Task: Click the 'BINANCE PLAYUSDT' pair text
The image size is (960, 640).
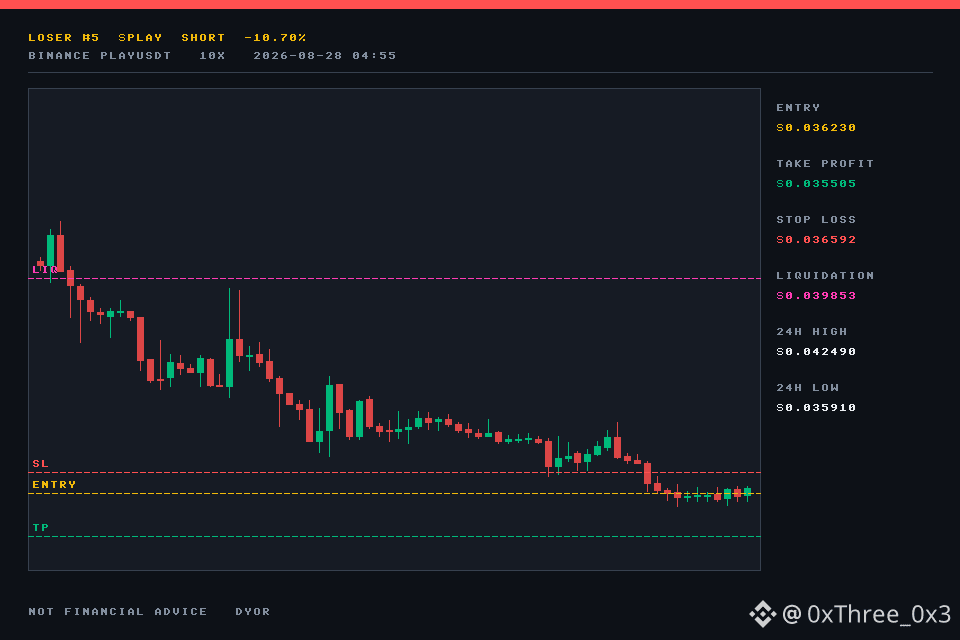Action: point(100,56)
